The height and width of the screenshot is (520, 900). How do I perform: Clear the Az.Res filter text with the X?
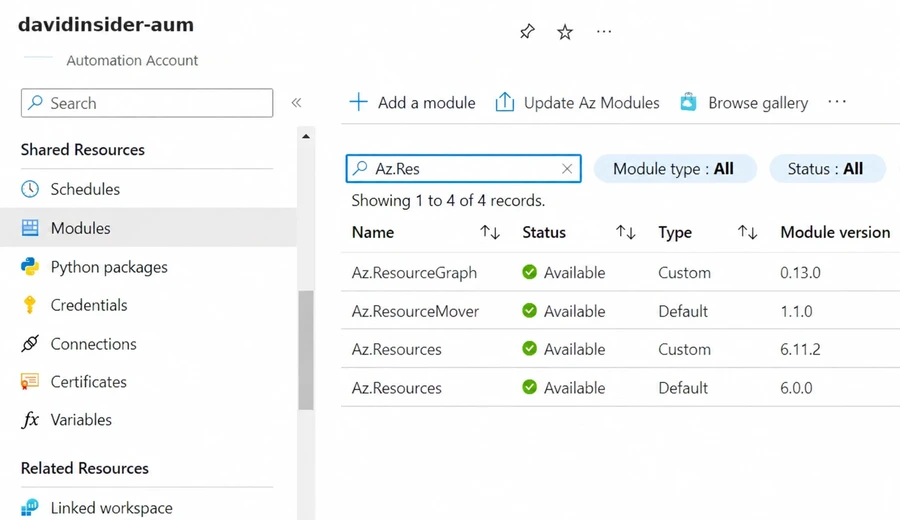pos(567,169)
